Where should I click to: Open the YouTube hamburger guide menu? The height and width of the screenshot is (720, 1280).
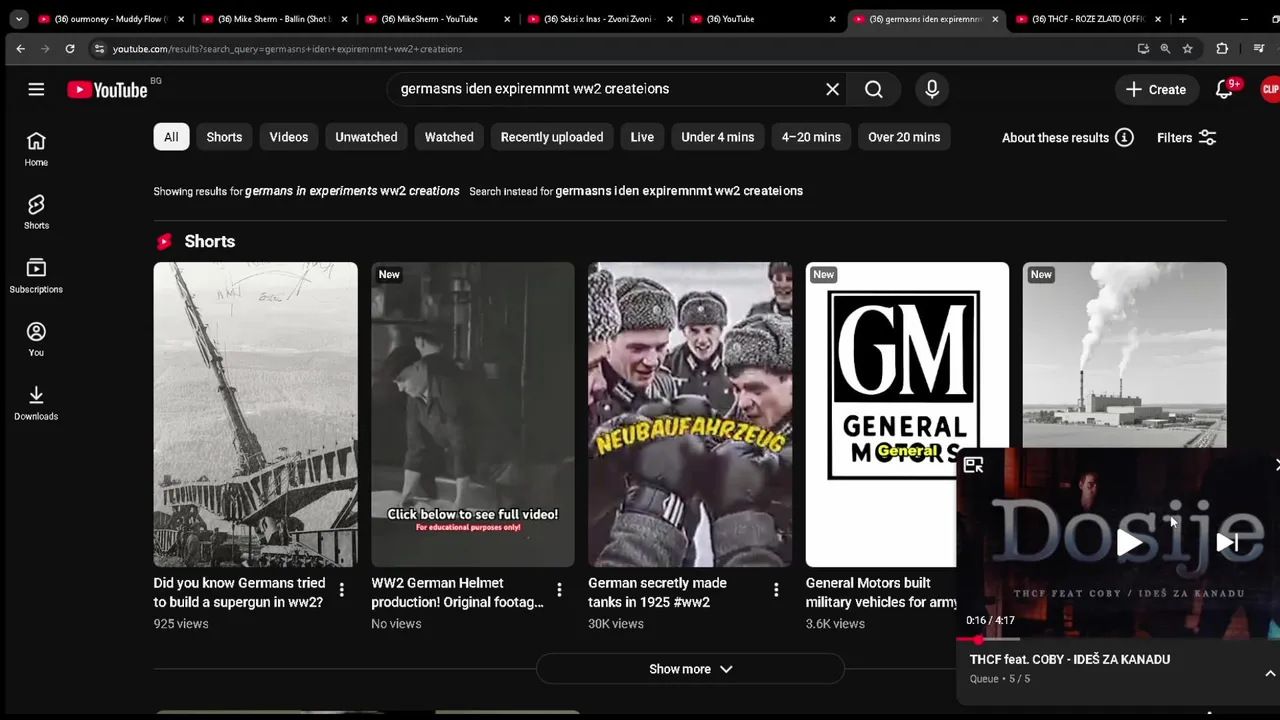pos(36,89)
